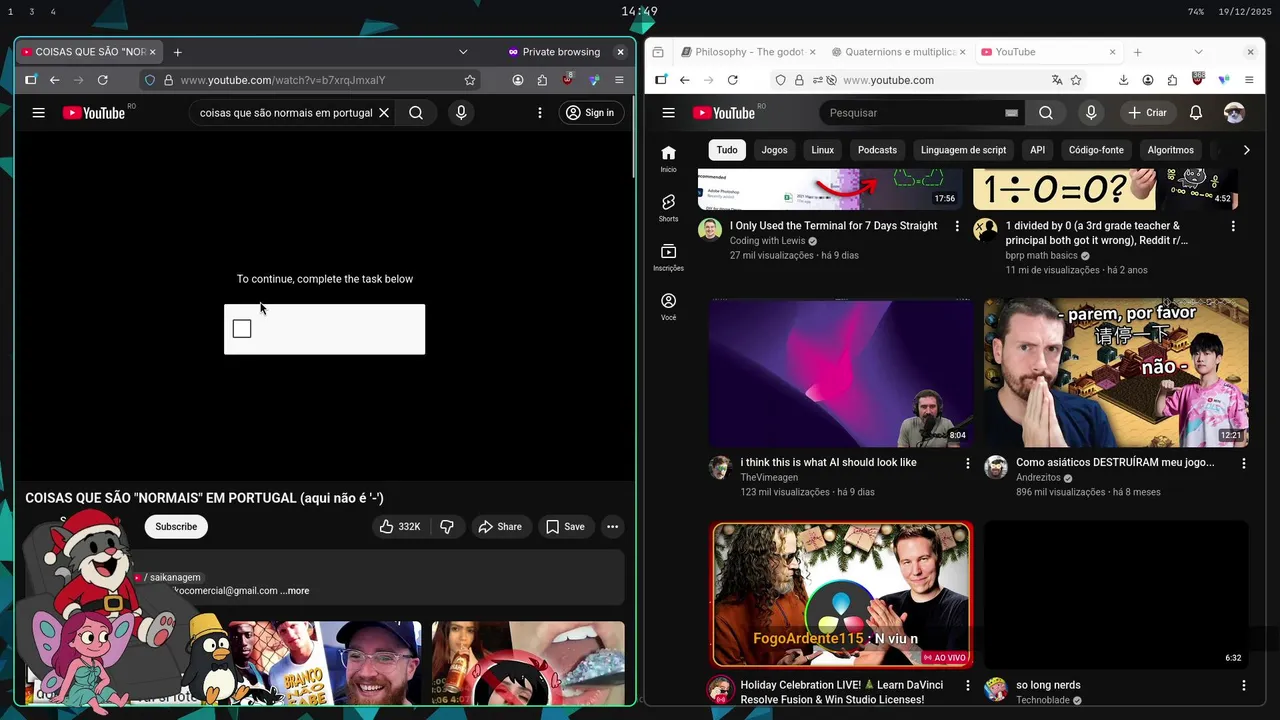The width and height of the screenshot is (1280, 720).
Task: Open on-screen keyboard in Pesquisar box
Action: point(1011,113)
